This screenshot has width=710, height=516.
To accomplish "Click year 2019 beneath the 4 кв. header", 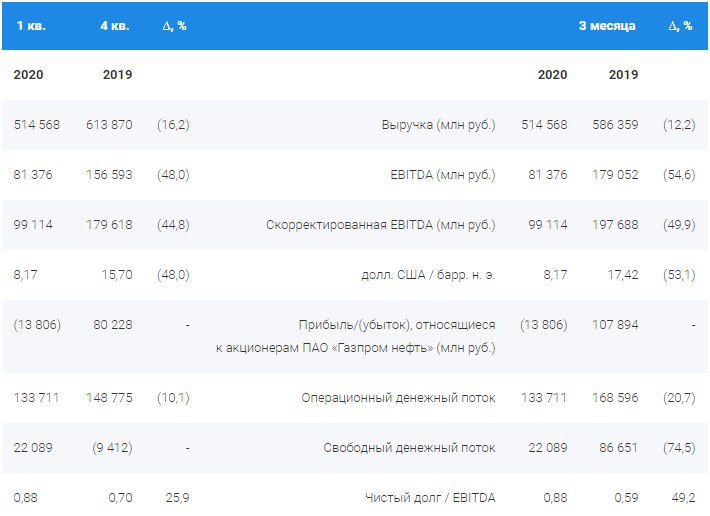I will coord(117,75).
